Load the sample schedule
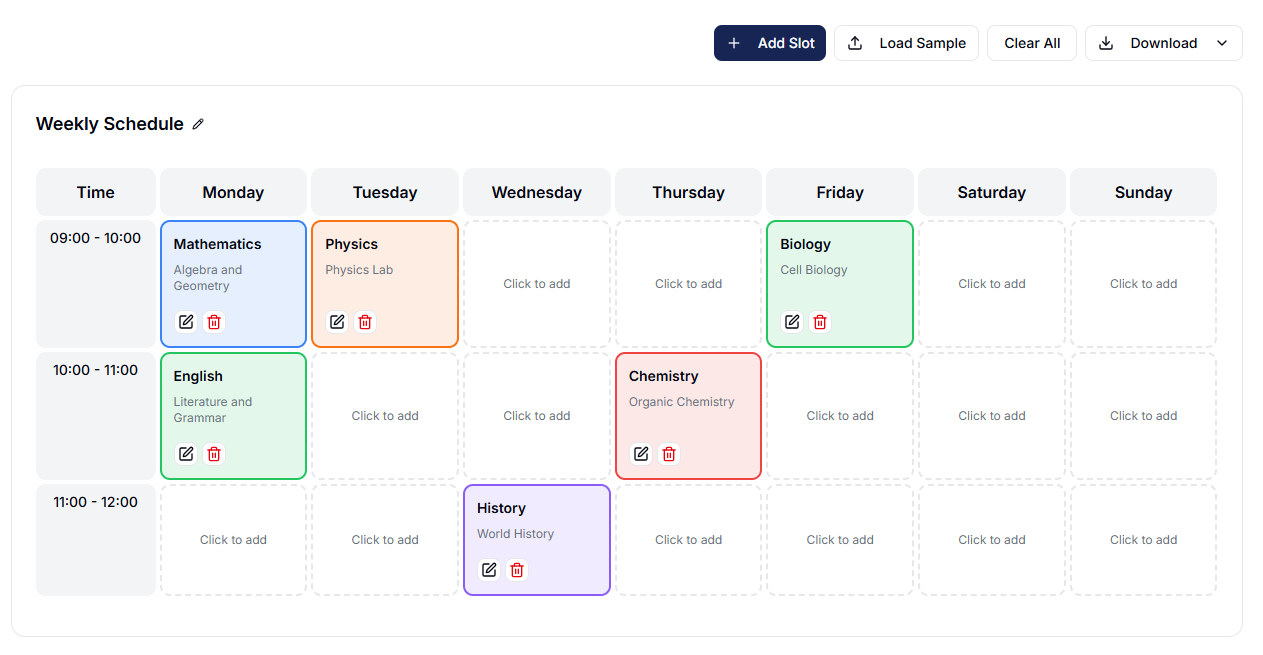 coord(906,43)
